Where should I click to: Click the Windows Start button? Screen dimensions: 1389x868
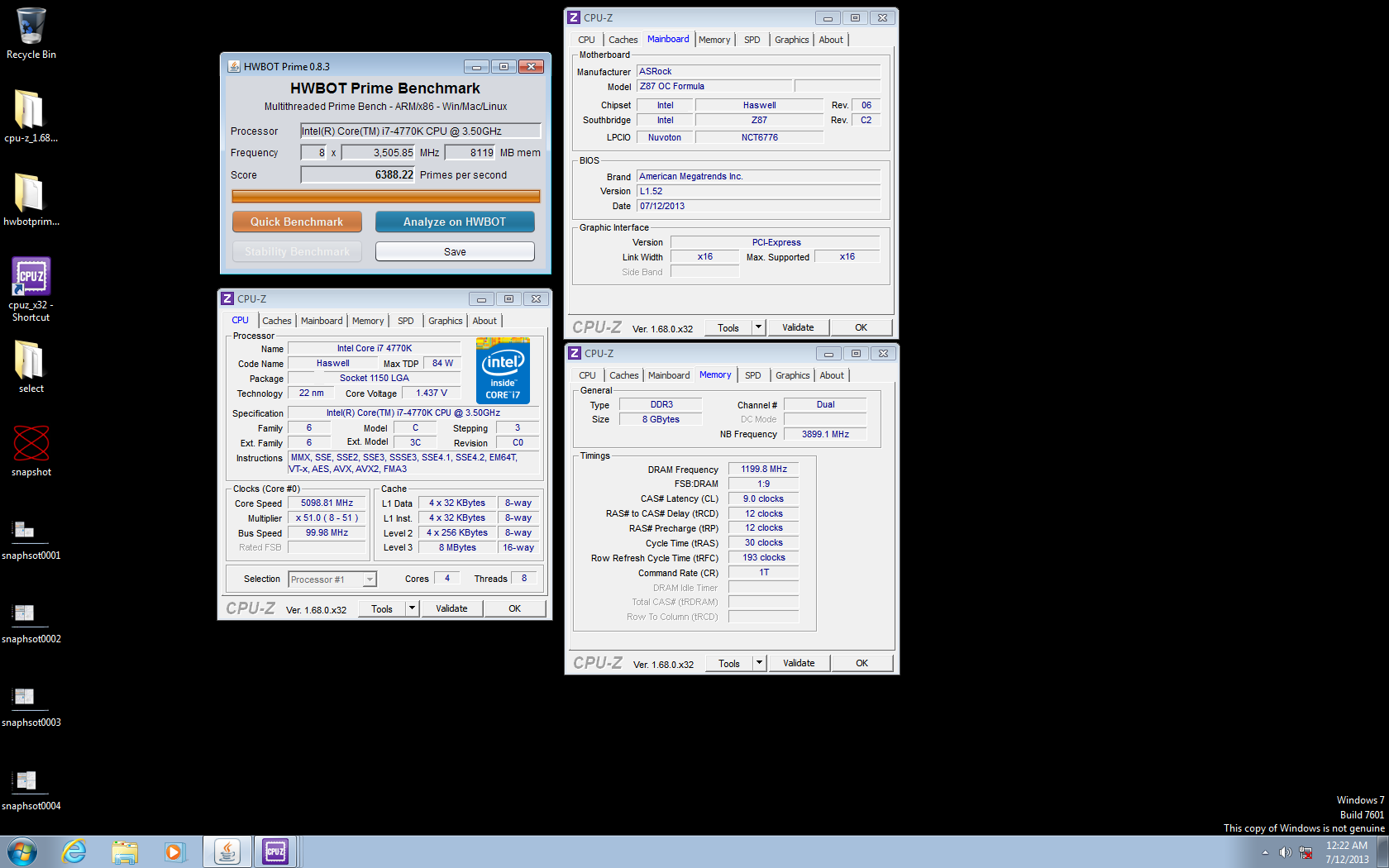(x=22, y=851)
